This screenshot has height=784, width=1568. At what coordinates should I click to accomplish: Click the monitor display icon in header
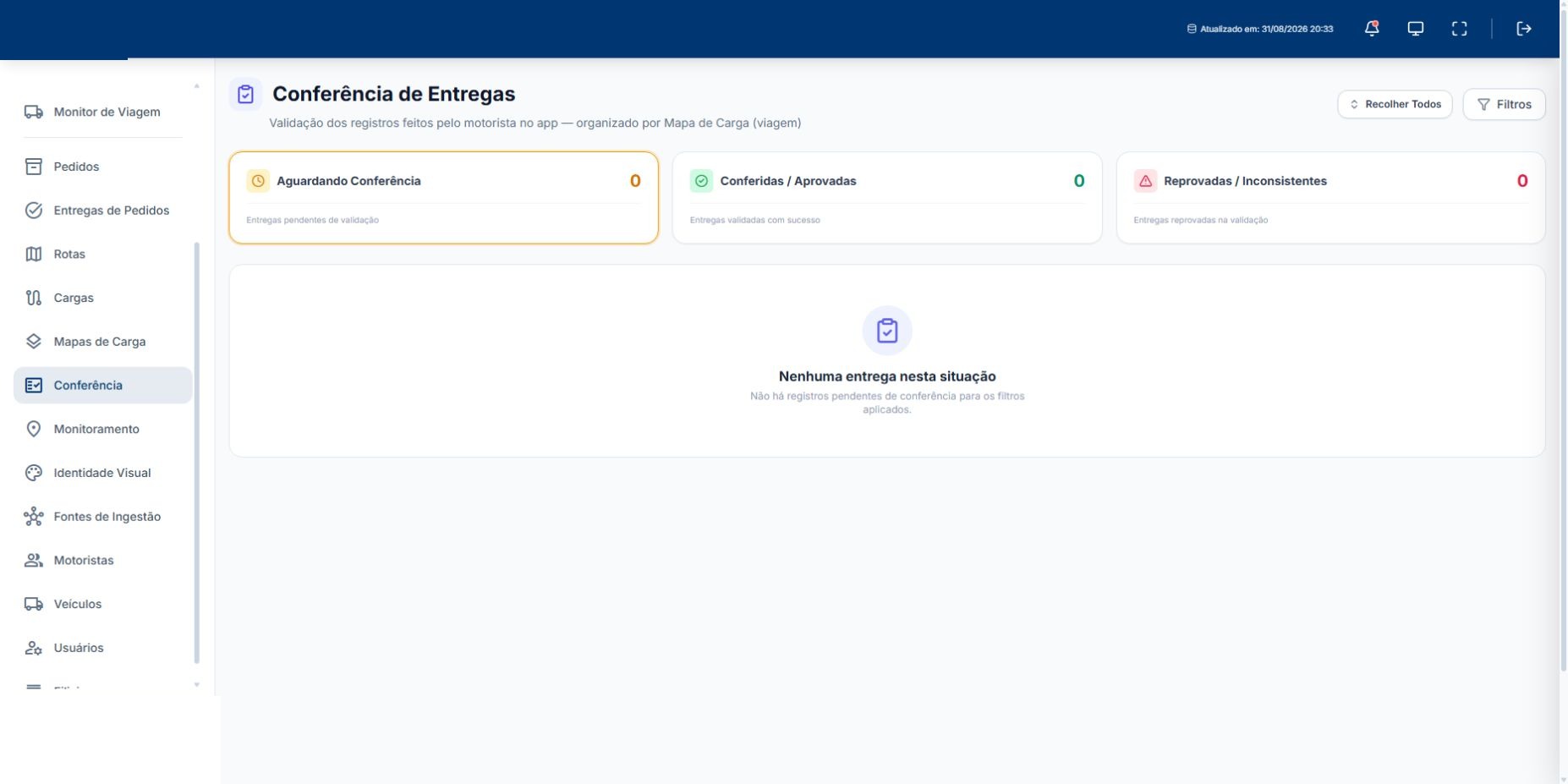click(x=1416, y=29)
